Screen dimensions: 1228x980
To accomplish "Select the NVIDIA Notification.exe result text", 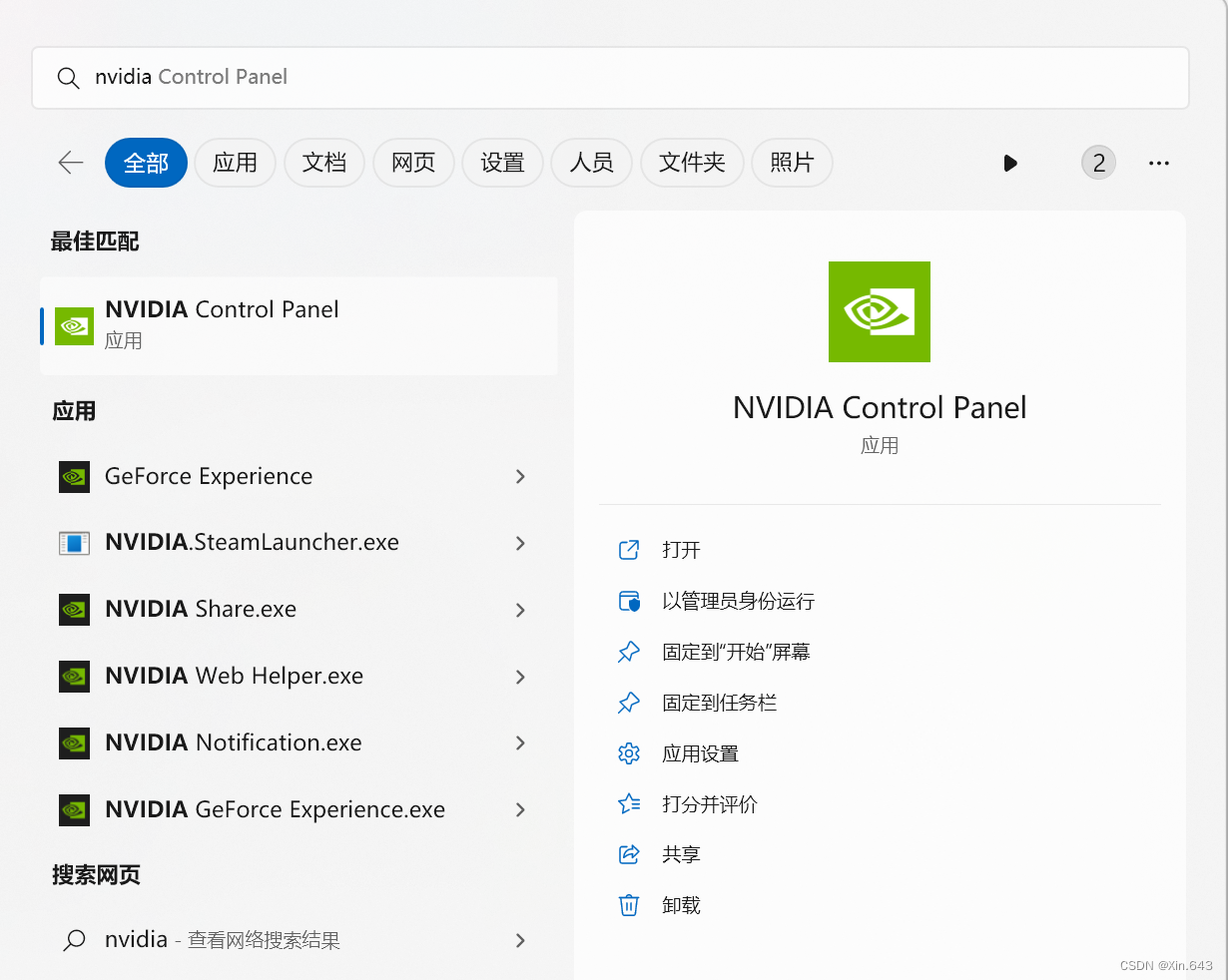I will click(234, 742).
